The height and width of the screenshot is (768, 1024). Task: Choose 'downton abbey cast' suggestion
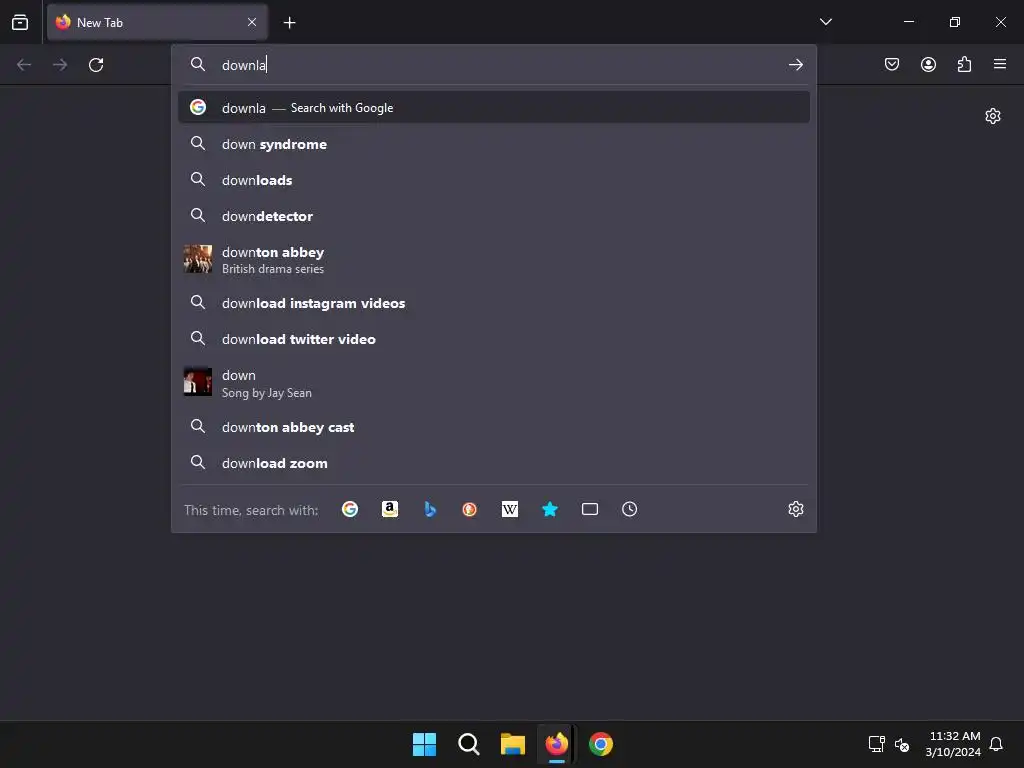(494, 427)
